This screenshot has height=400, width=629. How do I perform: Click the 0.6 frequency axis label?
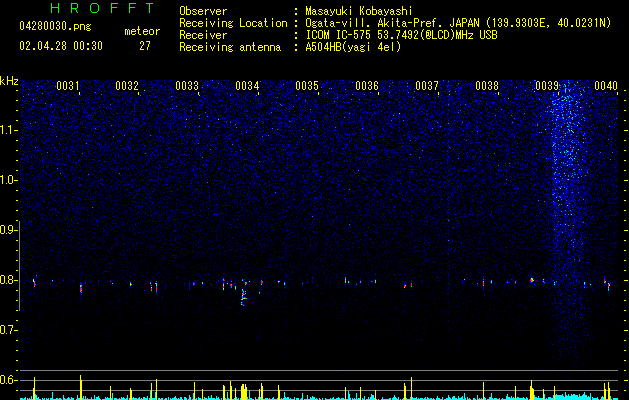coord(8,380)
